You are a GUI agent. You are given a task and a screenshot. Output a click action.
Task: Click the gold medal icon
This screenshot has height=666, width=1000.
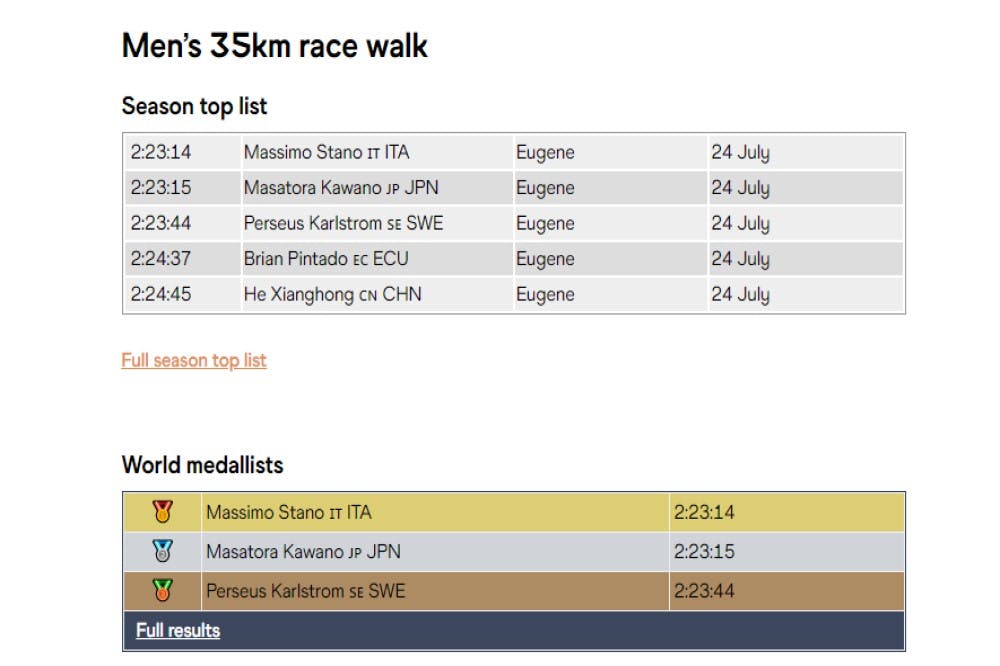tap(162, 512)
